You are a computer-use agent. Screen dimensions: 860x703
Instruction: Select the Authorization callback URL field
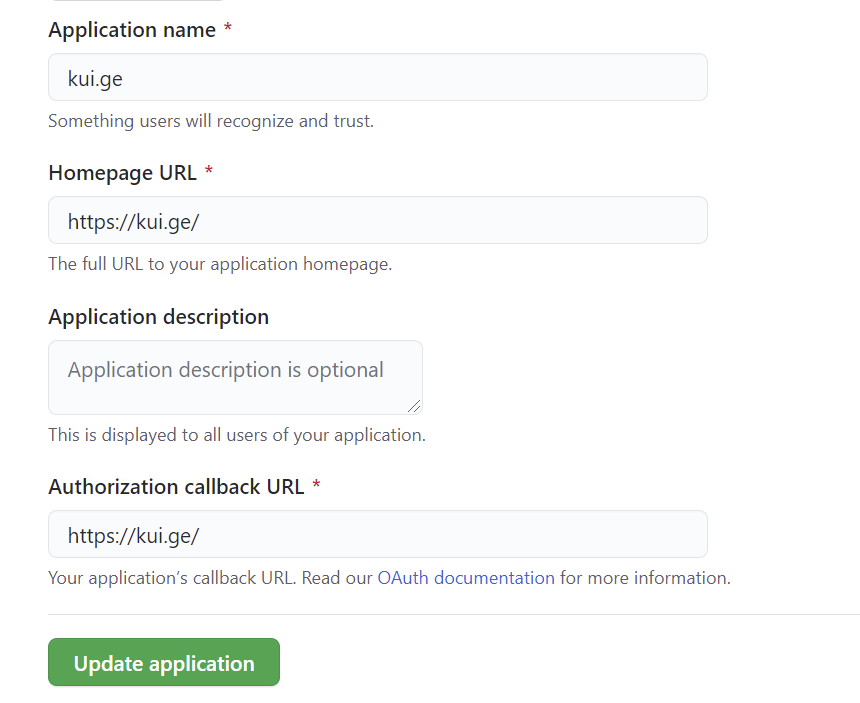pos(377,535)
